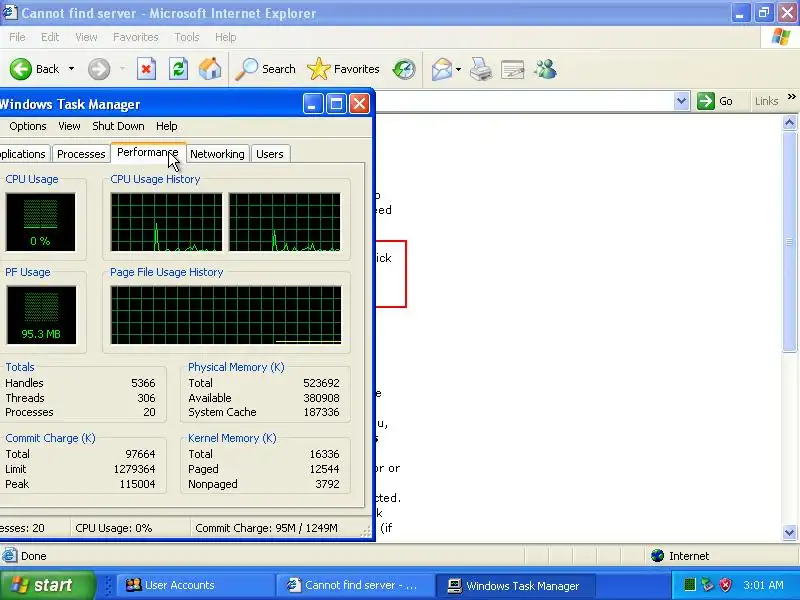Click the Forward arrow in Internet Explorer
This screenshot has width=800, height=600.
pos(99,69)
